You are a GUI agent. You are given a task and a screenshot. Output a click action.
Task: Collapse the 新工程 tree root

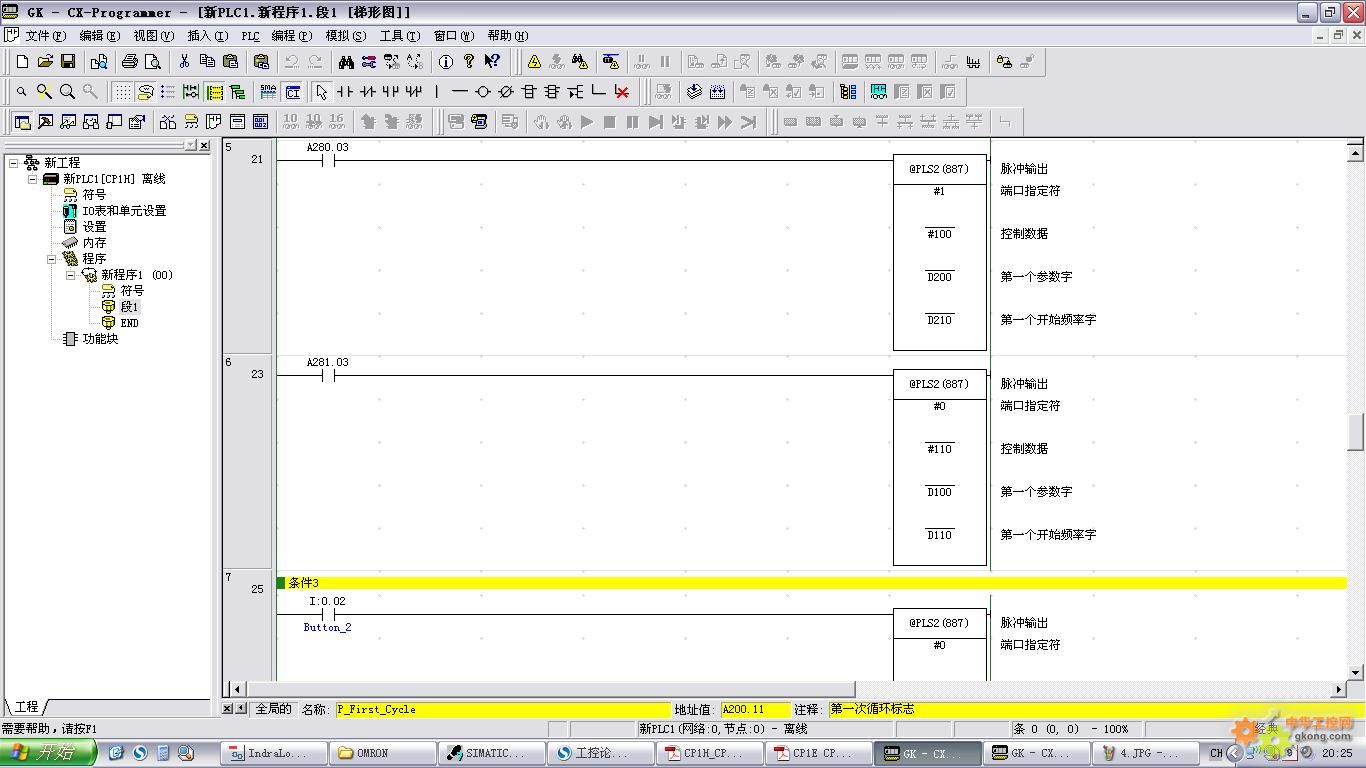13,162
